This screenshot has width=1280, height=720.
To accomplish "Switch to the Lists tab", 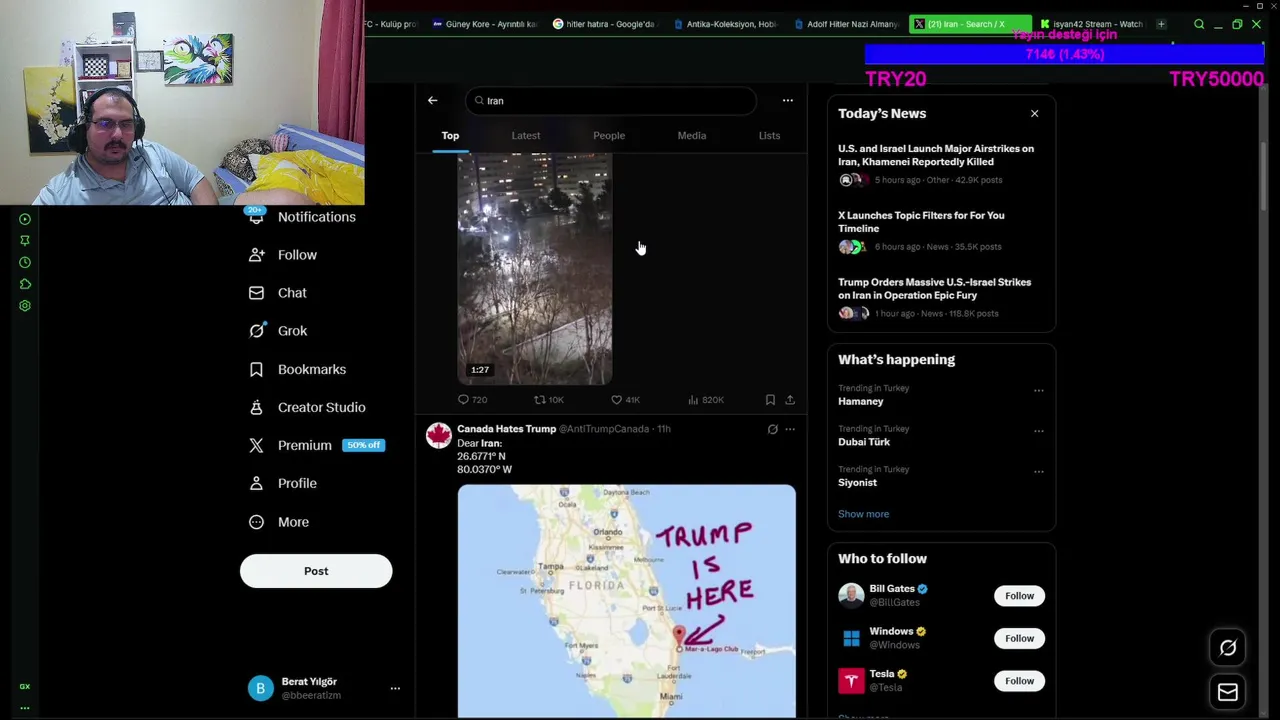I will tap(769, 136).
